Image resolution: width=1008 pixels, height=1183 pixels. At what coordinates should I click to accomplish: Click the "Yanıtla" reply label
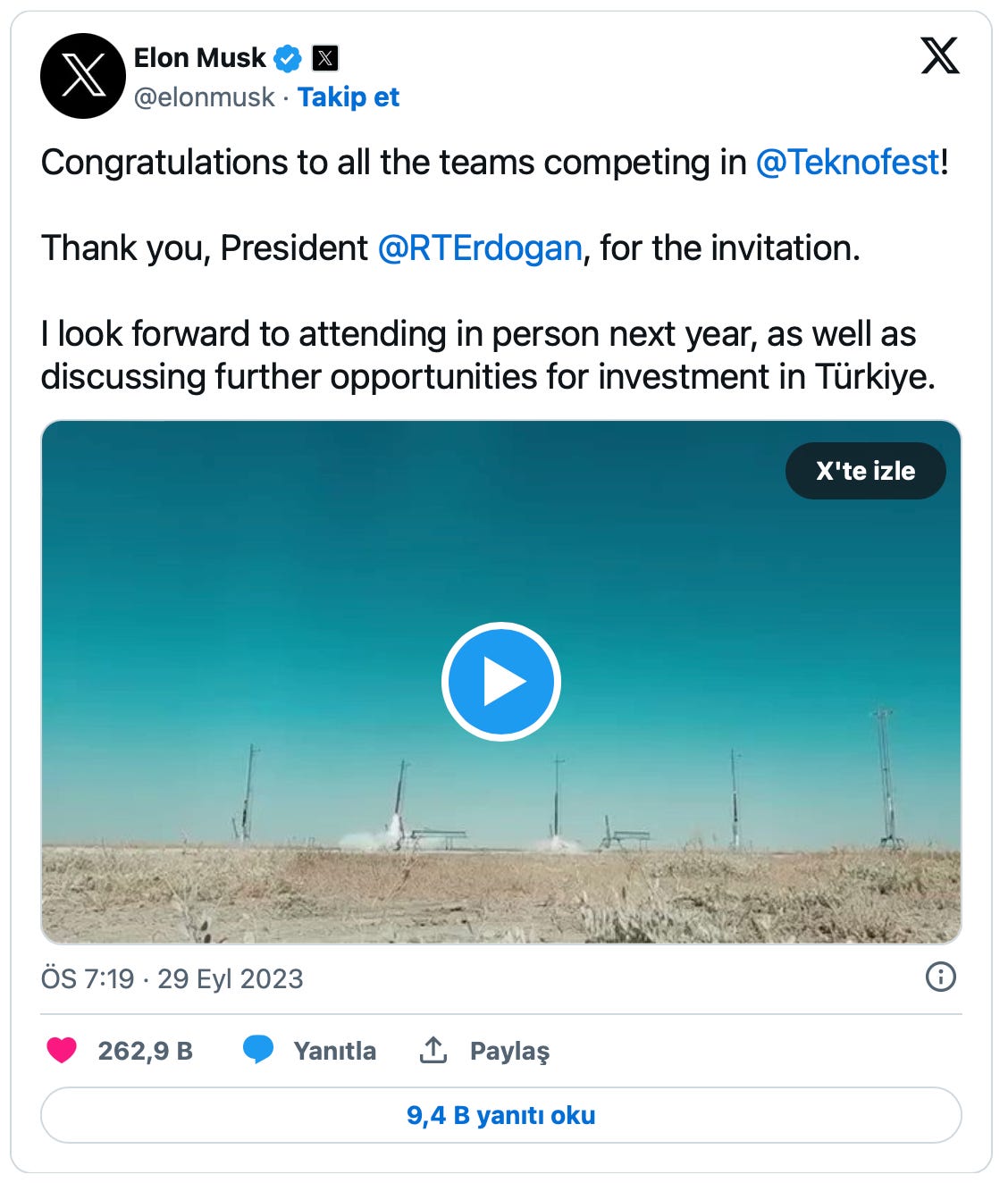pyautogui.click(x=335, y=1051)
